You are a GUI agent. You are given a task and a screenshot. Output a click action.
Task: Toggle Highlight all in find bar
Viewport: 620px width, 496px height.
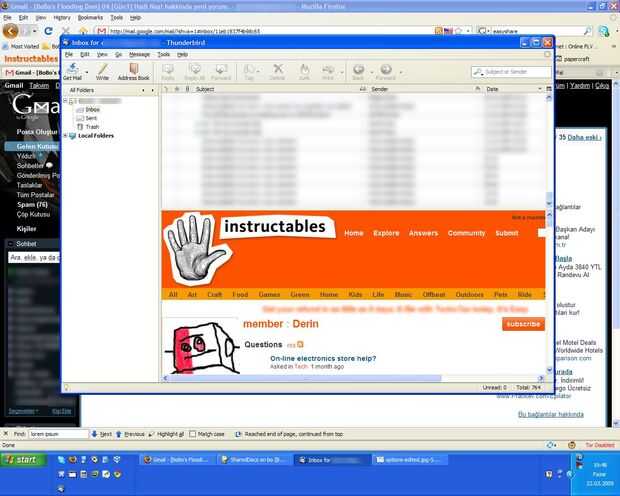click(166, 434)
